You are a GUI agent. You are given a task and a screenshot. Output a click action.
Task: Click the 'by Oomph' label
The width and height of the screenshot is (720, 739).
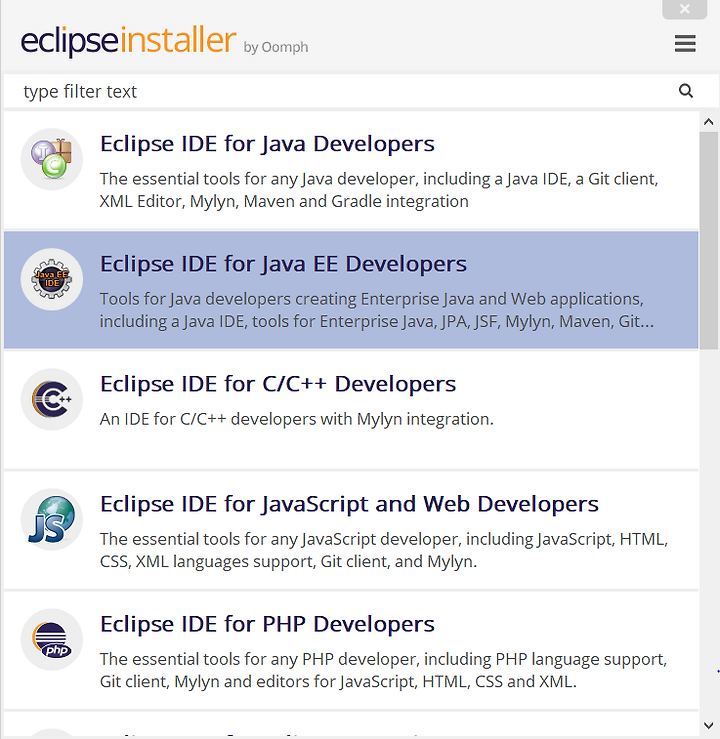[x=276, y=47]
